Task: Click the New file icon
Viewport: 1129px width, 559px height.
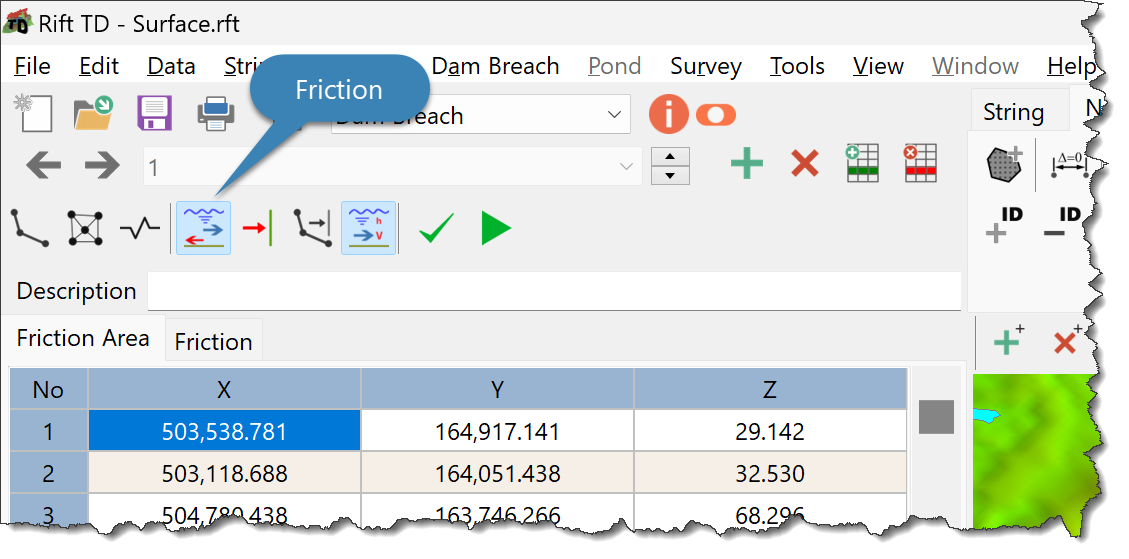Action: pos(33,114)
